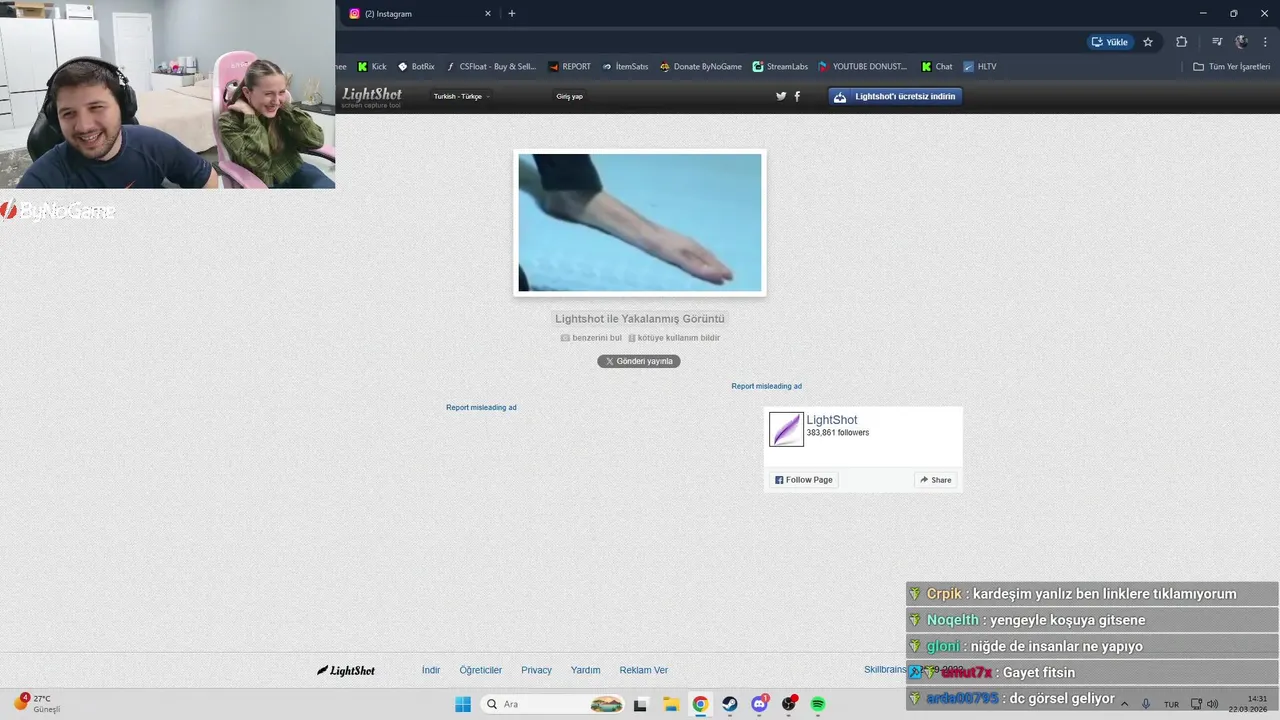
Task: Open the Donate ByNoGame bookmark
Action: (x=700, y=67)
